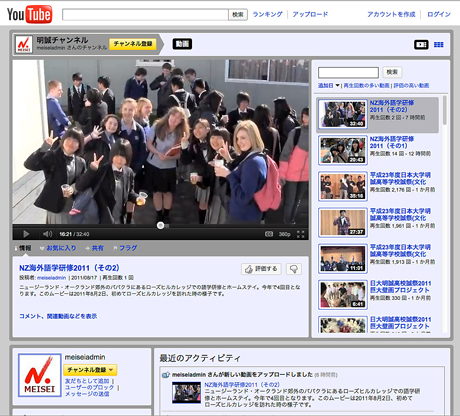Image resolution: width=460 pixels, height=416 pixels.
Task: Click the upload activity icon beside meiseiadmin
Action: (166, 375)
